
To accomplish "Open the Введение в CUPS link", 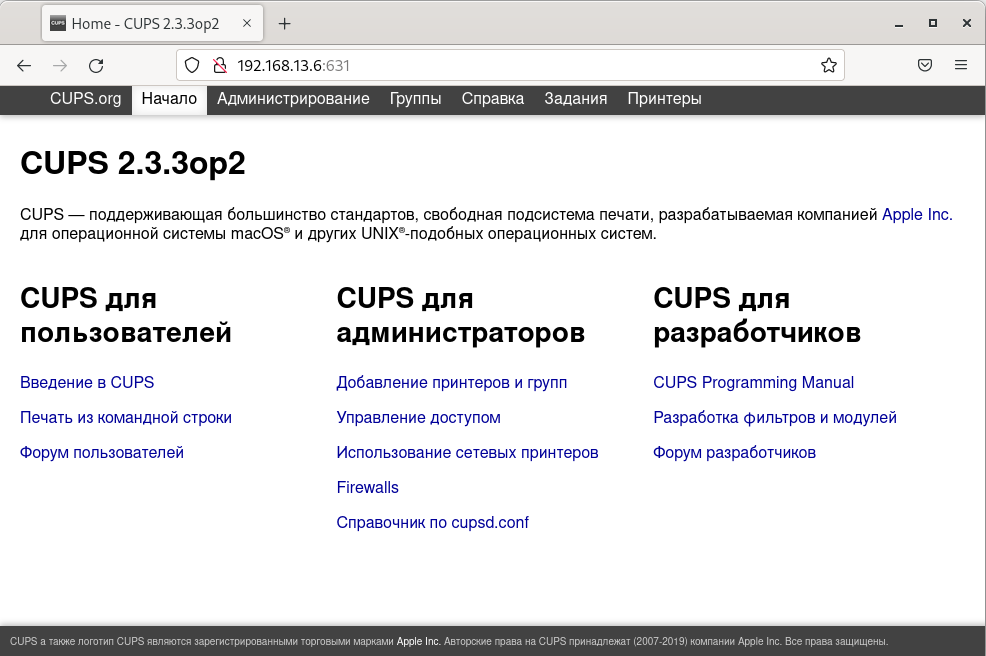I will tap(87, 382).
